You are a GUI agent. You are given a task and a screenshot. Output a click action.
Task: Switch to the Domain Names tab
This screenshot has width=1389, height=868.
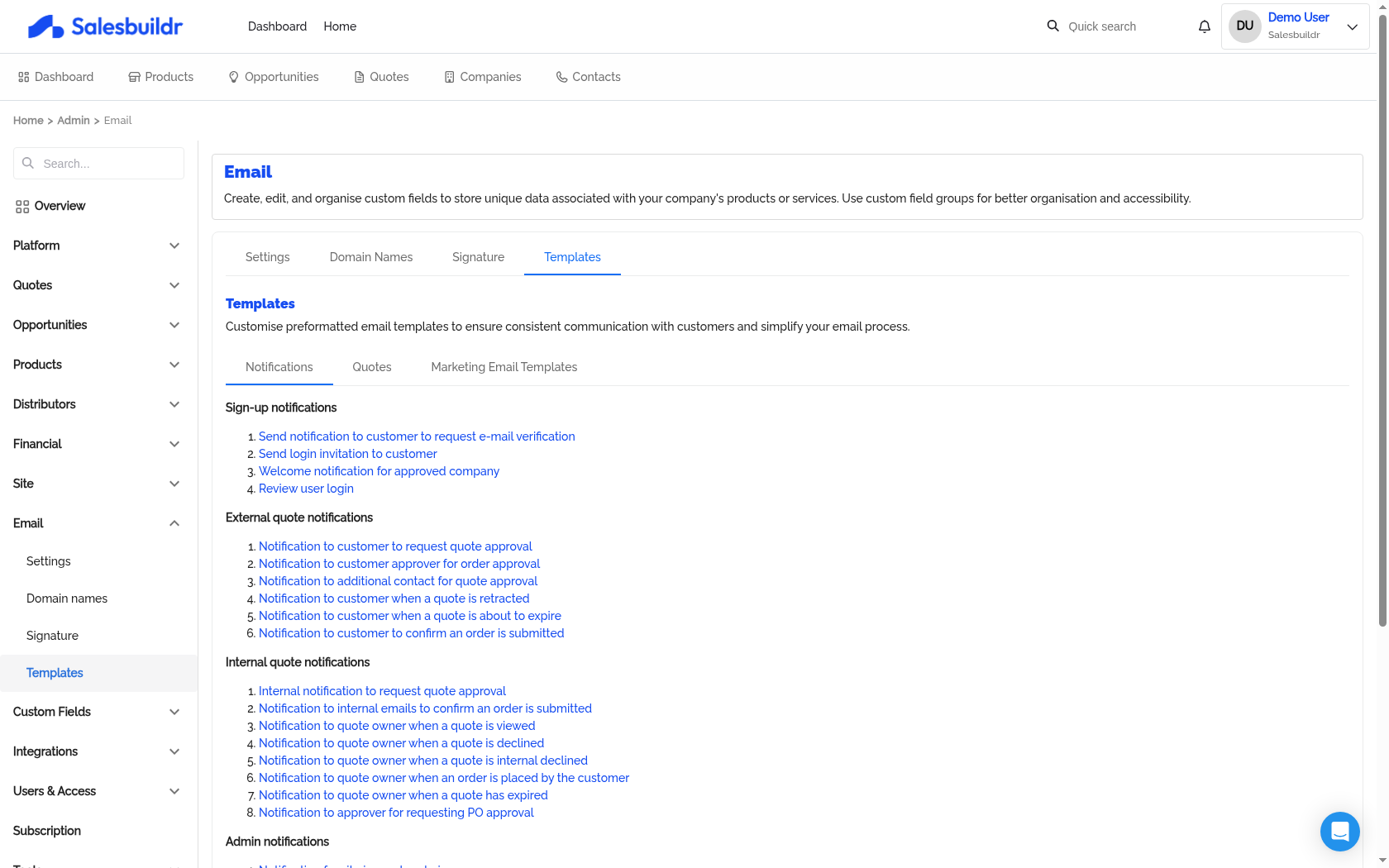click(371, 257)
